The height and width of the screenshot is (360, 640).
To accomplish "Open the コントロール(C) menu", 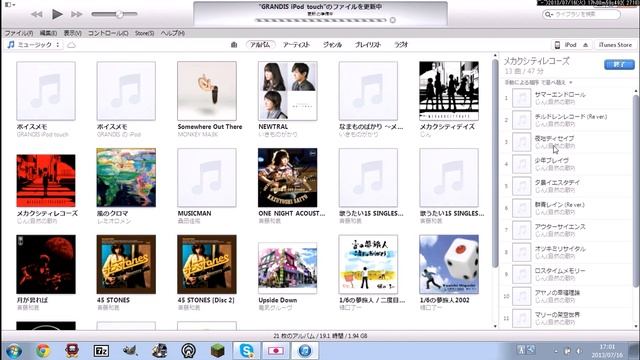I will 108,33.
